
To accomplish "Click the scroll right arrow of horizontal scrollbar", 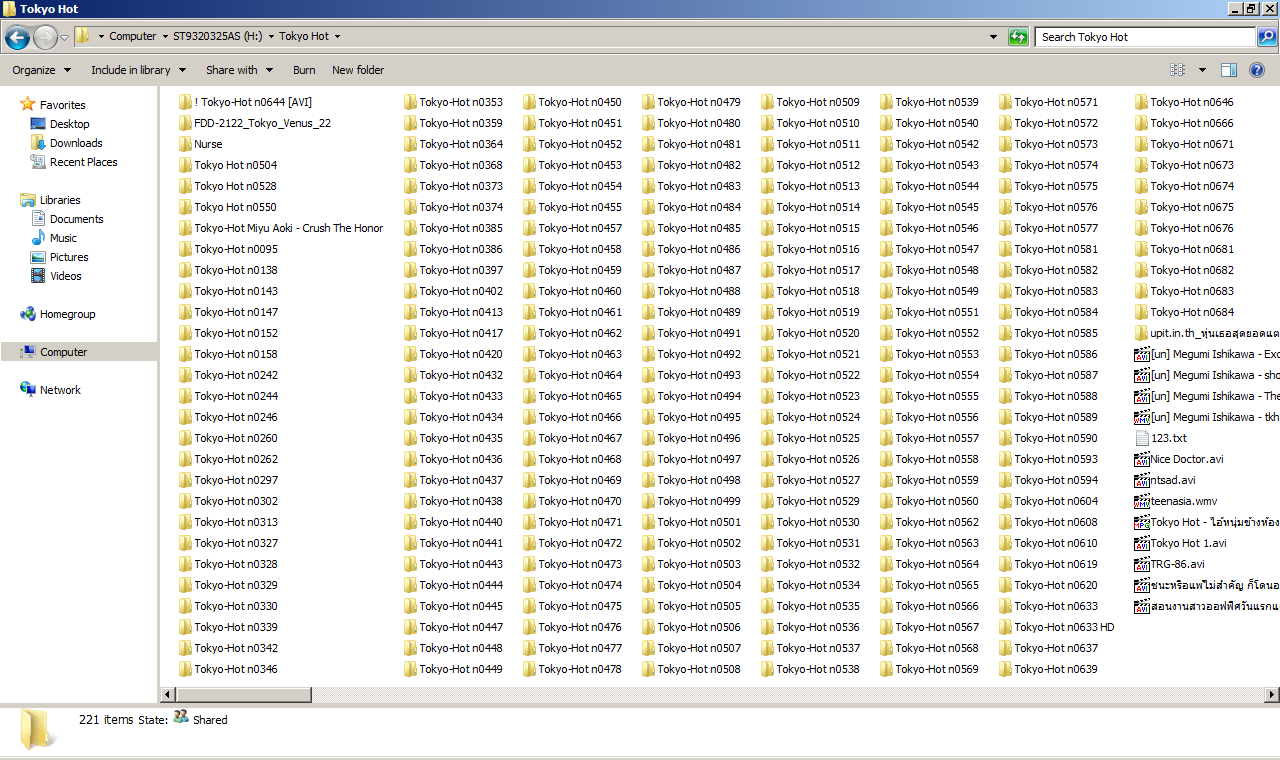I will [1272, 694].
